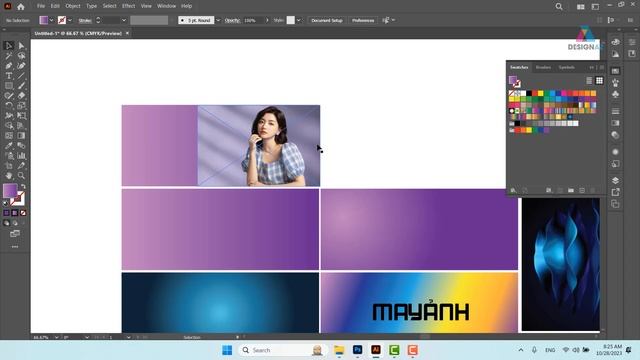Image resolution: width=640 pixels, height=360 pixels.
Task: Select the Curvature tool
Action: 21,66
